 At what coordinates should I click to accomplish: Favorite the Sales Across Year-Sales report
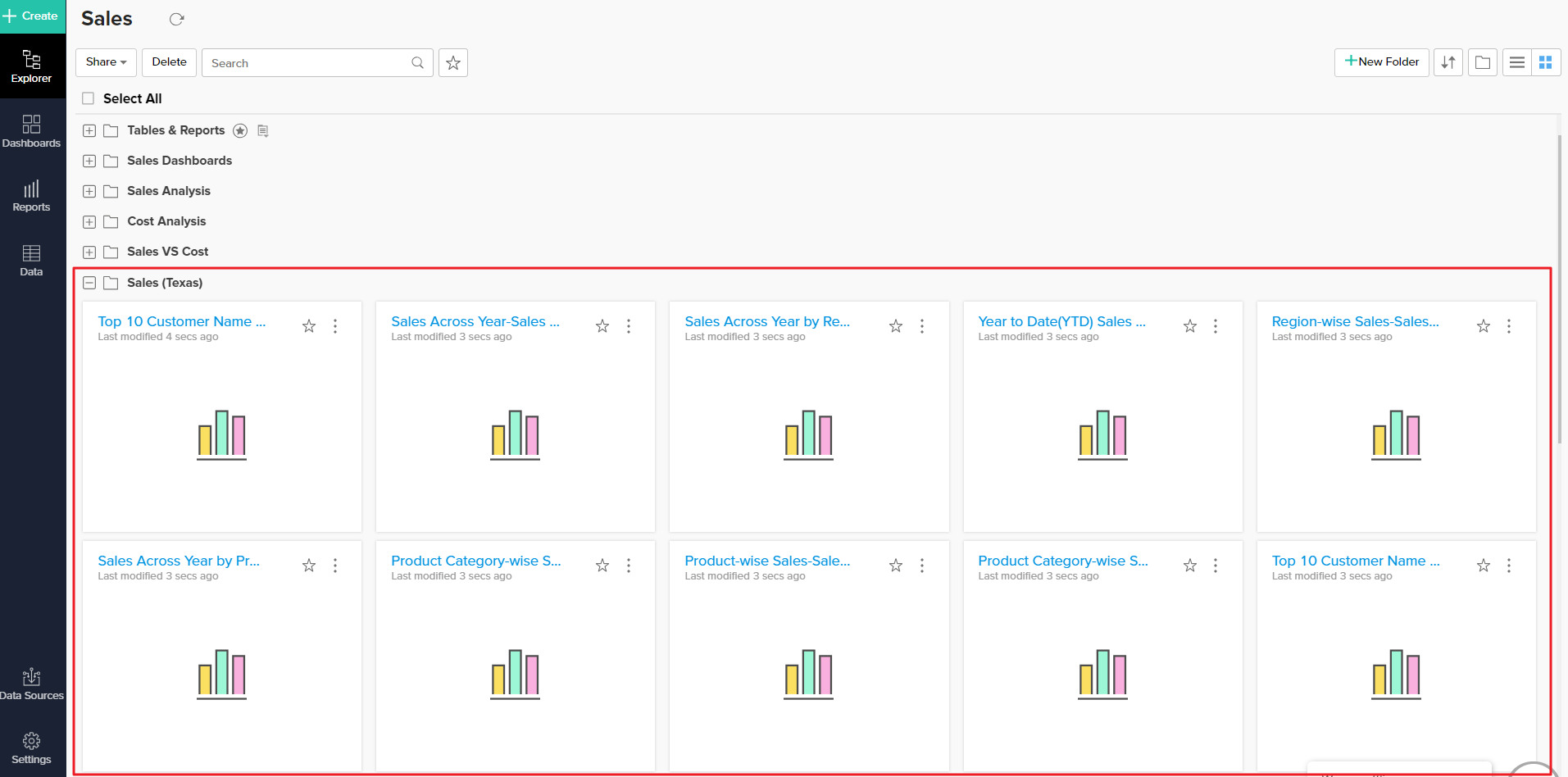pos(602,326)
